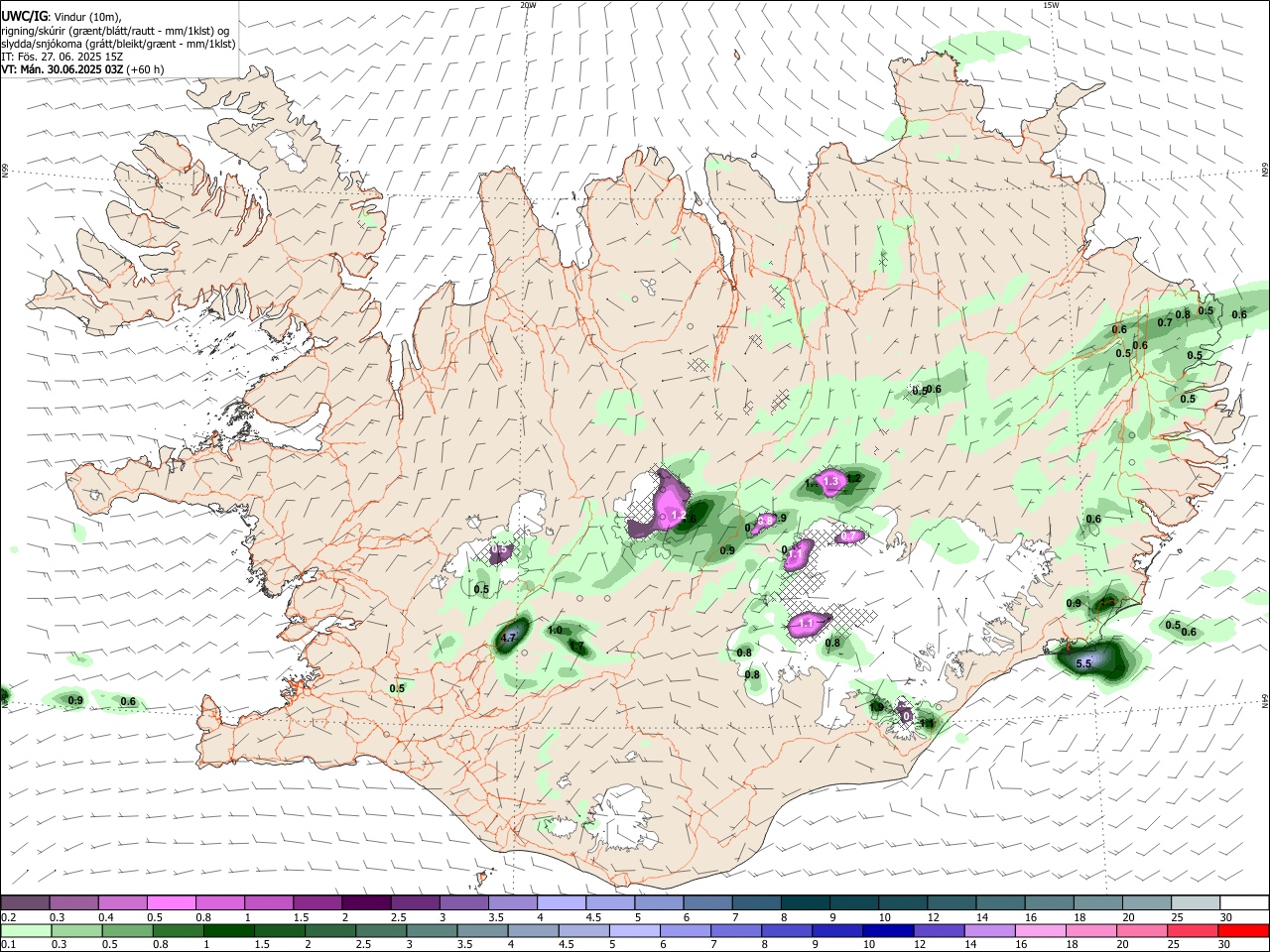
Task: Pick the pale periwinkle rain swatch at 5
Action: [x=634, y=930]
